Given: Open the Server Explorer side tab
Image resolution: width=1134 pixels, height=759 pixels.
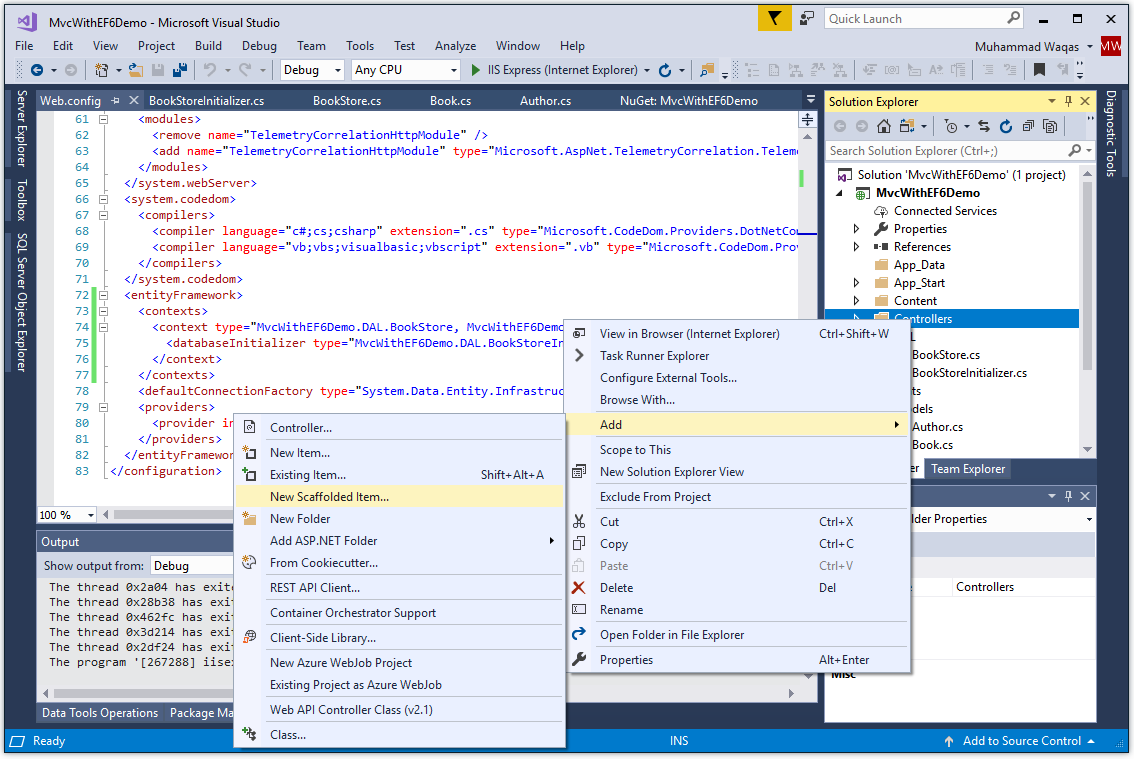Looking at the screenshot, I should click(x=22, y=128).
